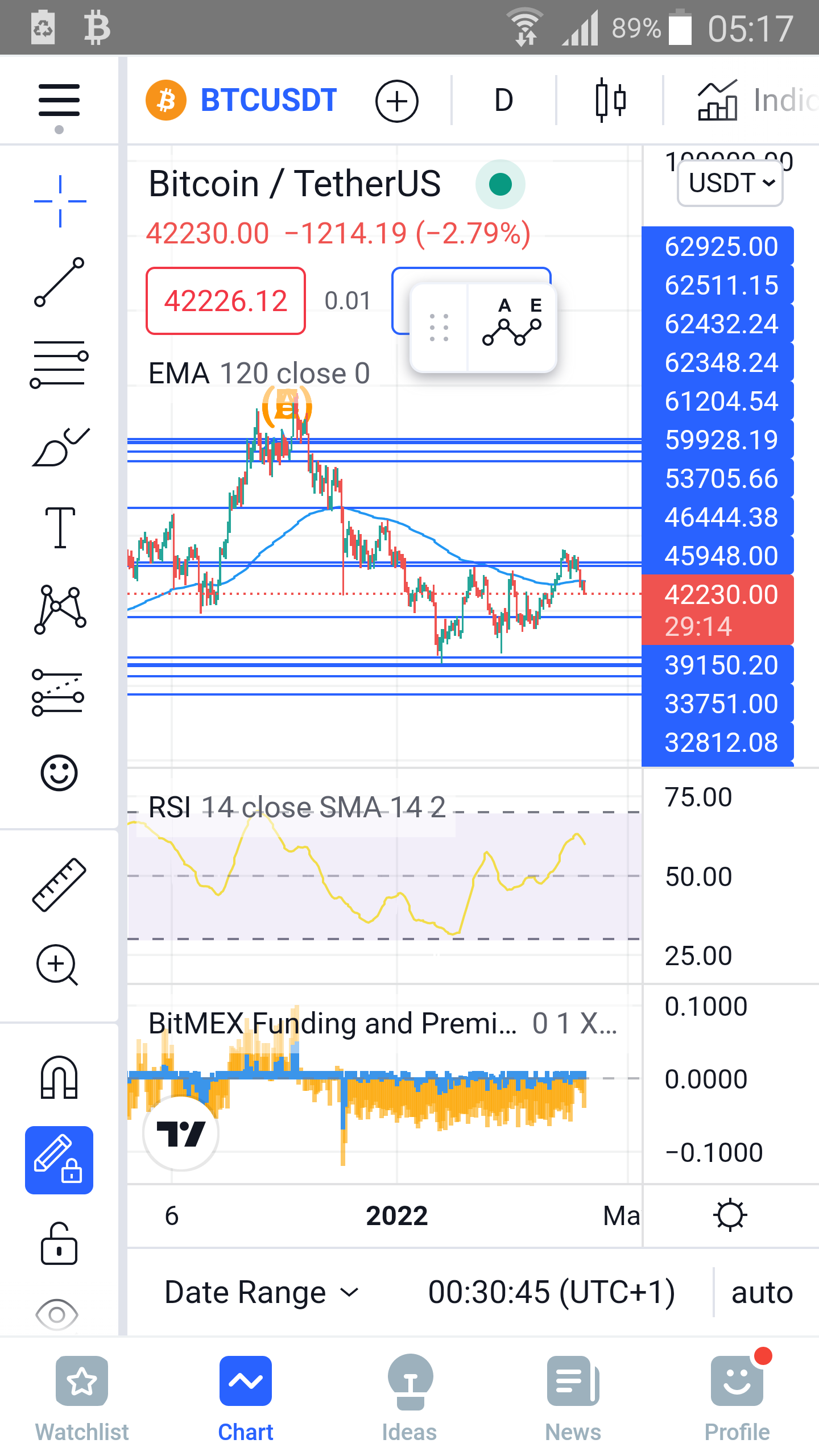Tap the green market status dot
819x1456 pixels.
coord(500,184)
